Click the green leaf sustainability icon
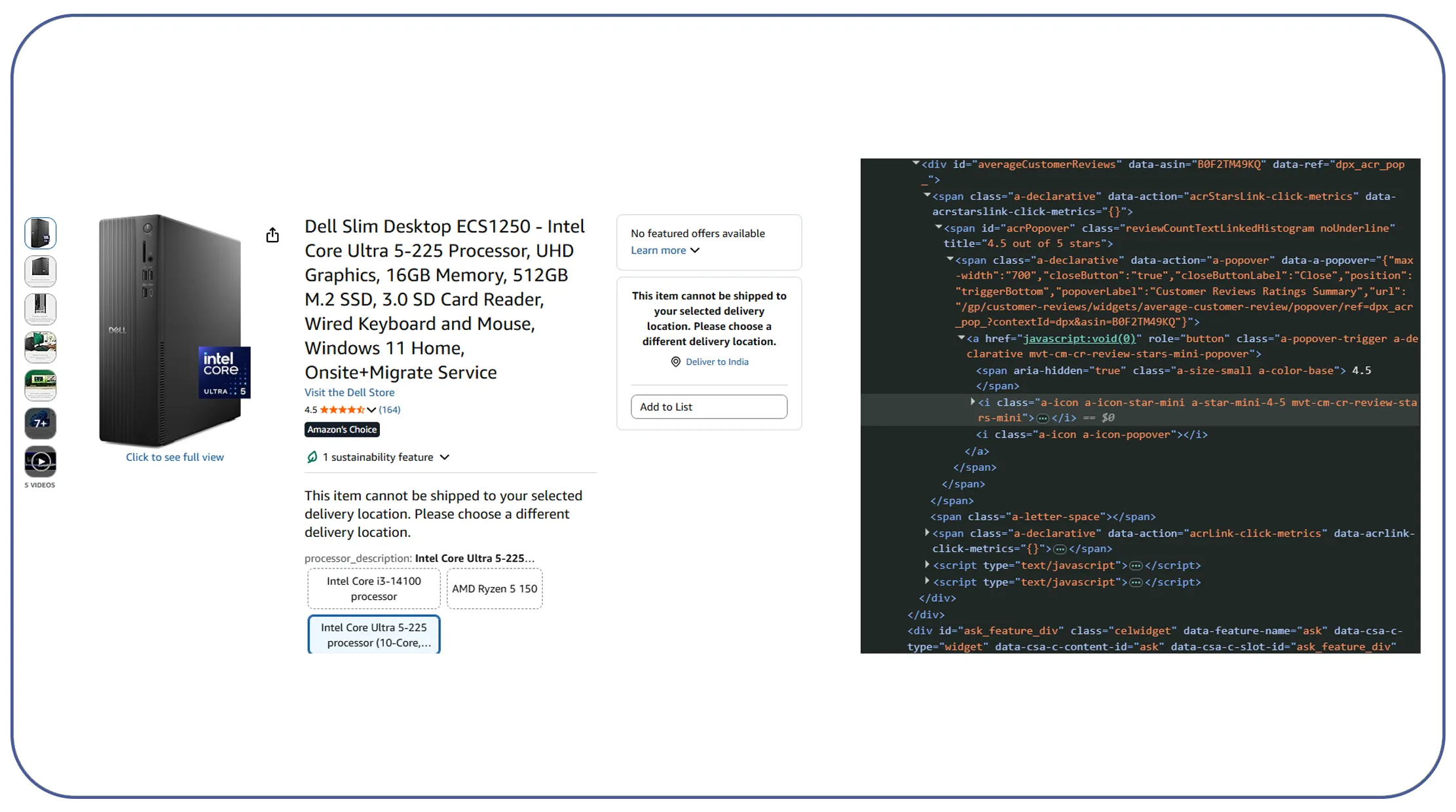1456x812 pixels. point(312,457)
